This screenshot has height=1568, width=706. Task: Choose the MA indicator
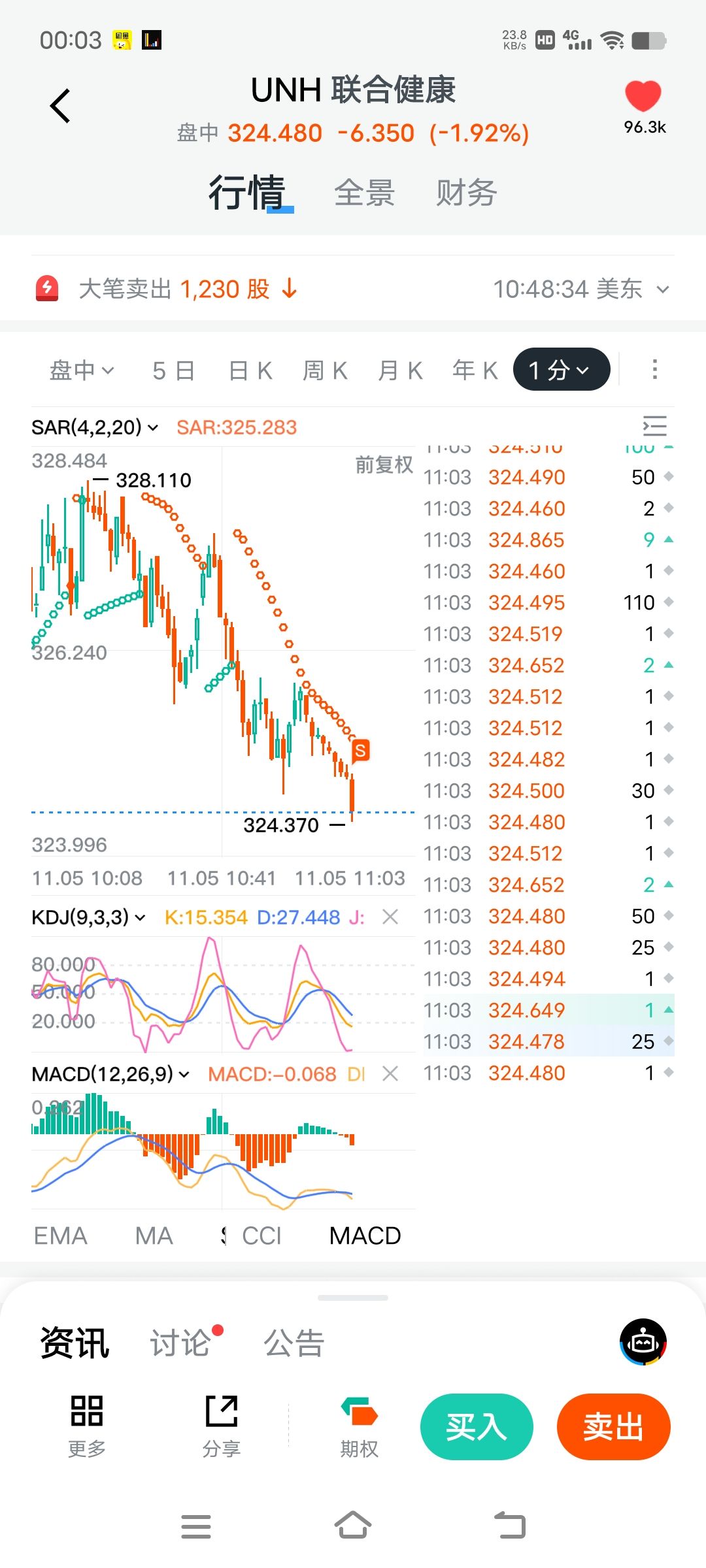tap(154, 1236)
